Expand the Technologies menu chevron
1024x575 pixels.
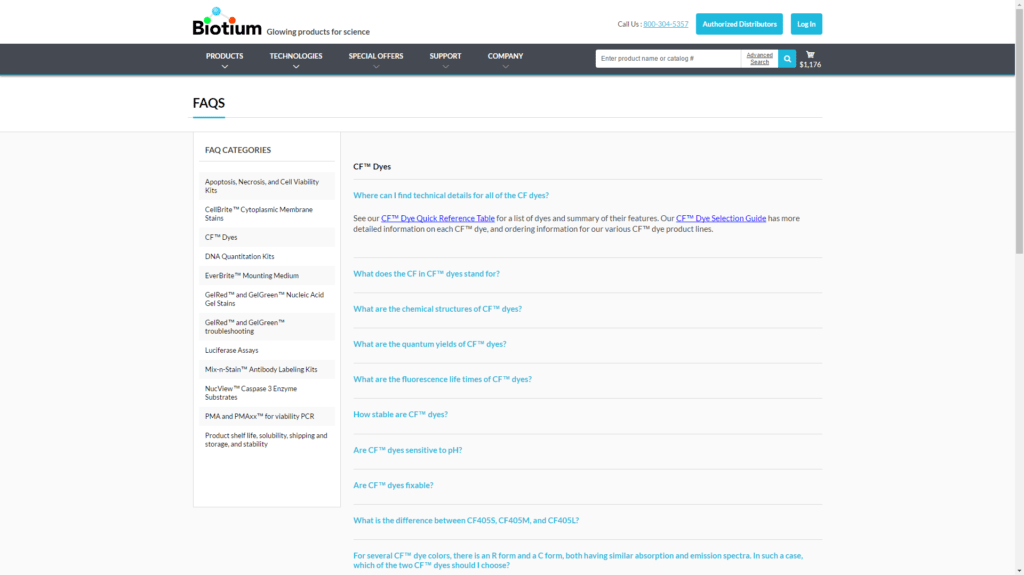296,67
